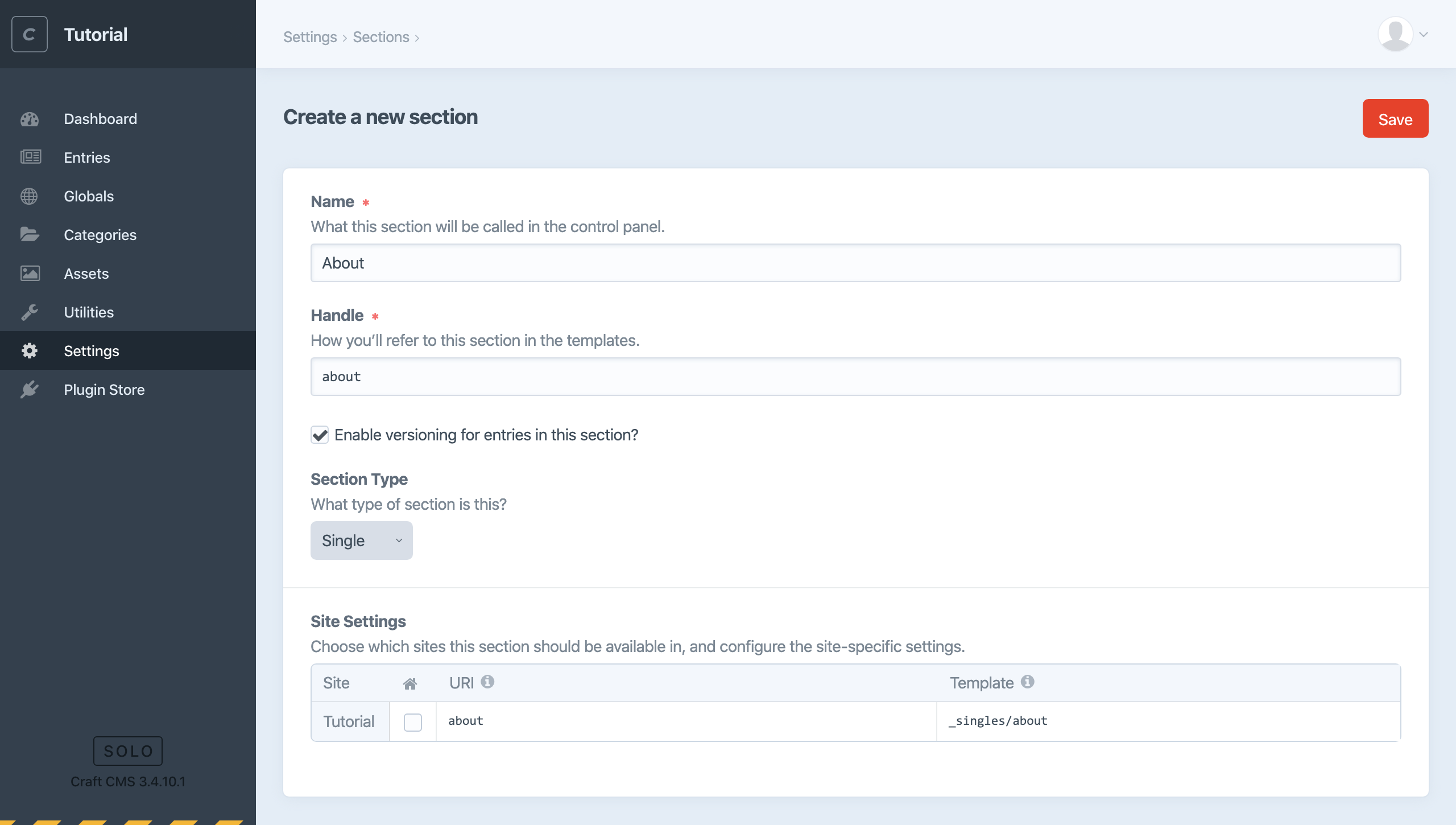Click the Craft CMS version label

tap(127, 781)
